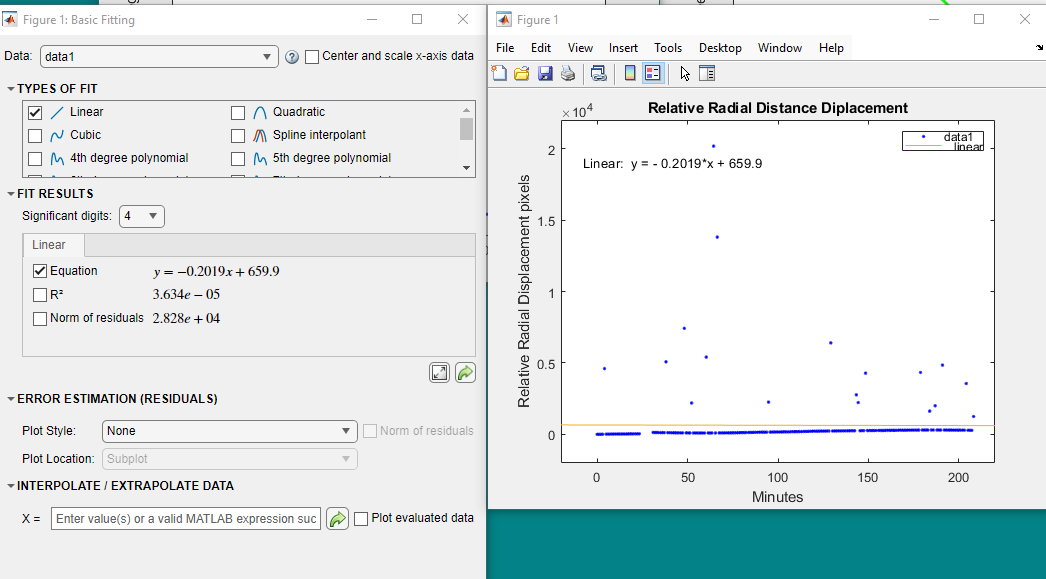Activate the Link Plot icon
The height and width of the screenshot is (579, 1046).
point(600,73)
